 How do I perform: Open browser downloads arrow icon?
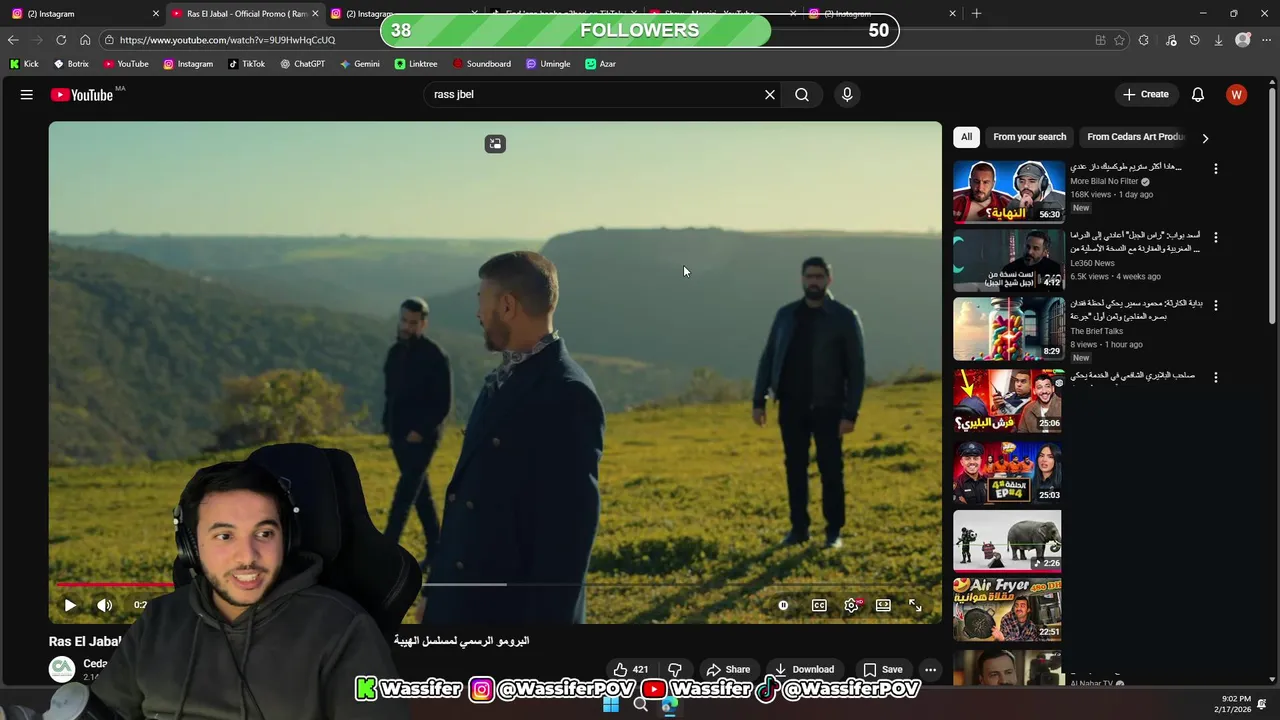point(1218,40)
